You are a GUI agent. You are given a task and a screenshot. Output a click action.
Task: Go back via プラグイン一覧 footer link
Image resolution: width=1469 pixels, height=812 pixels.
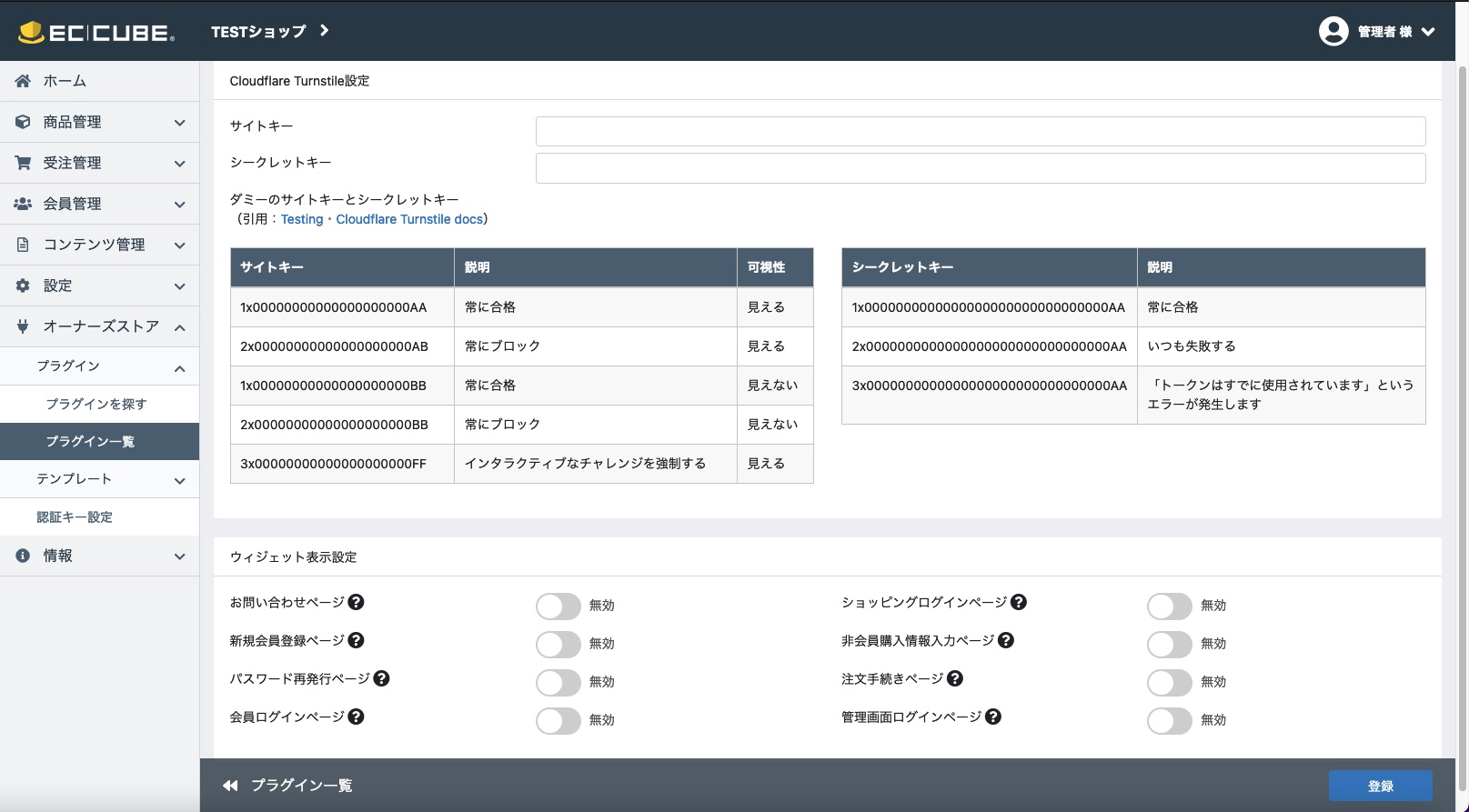(x=288, y=786)
